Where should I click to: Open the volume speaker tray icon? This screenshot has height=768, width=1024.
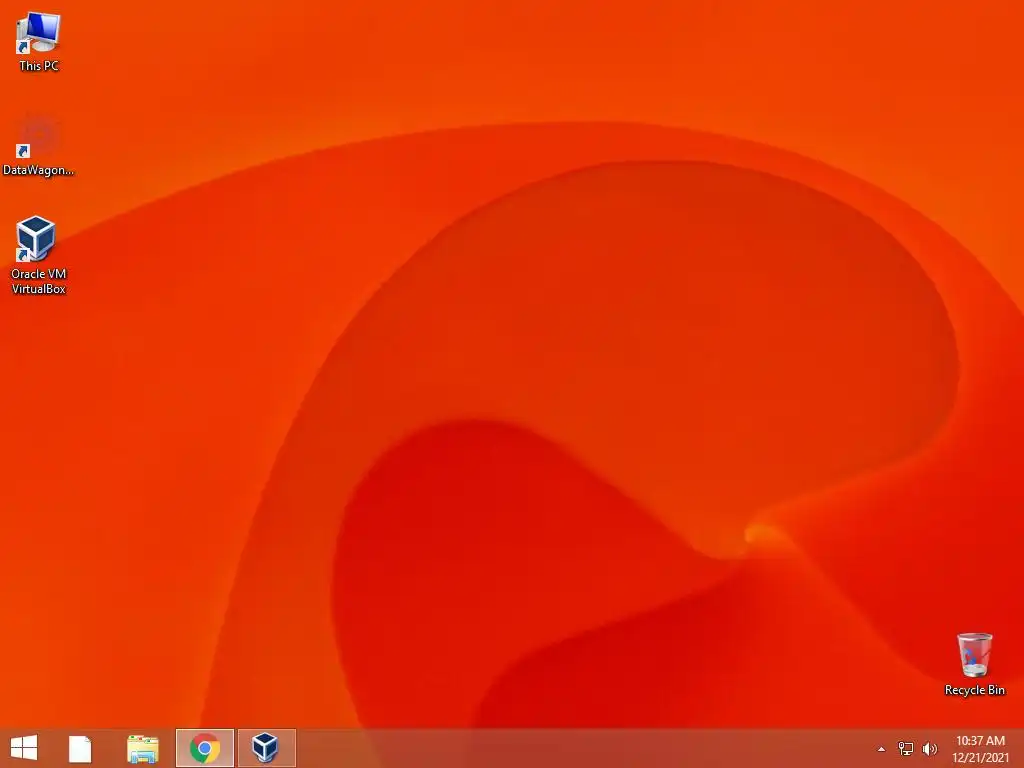929,748
